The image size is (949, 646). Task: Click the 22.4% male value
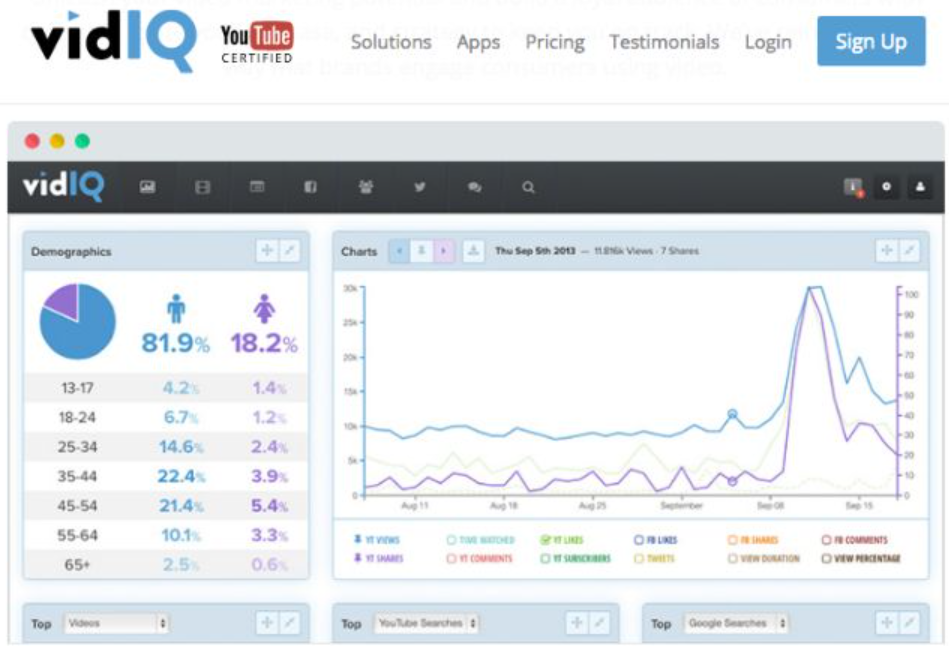[x=181, y=476]
